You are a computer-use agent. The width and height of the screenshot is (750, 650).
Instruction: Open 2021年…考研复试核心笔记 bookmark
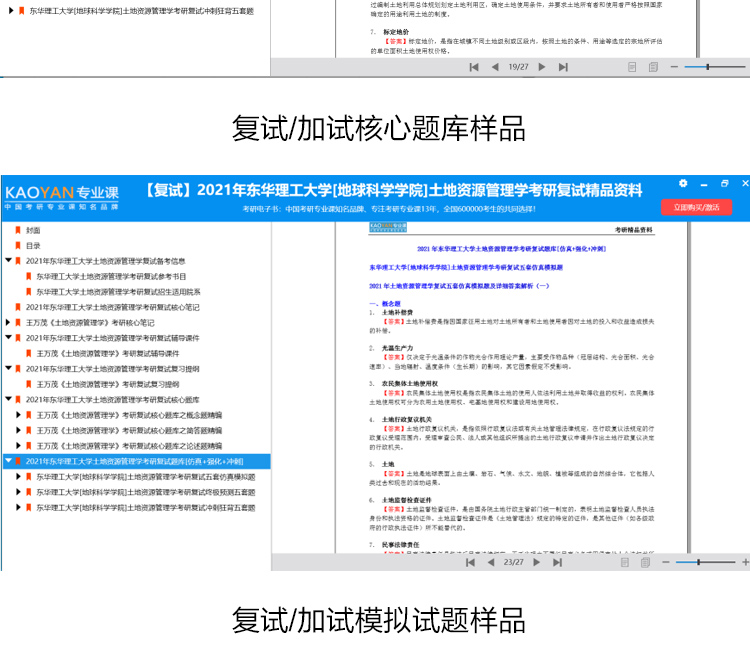coord(112,307)
